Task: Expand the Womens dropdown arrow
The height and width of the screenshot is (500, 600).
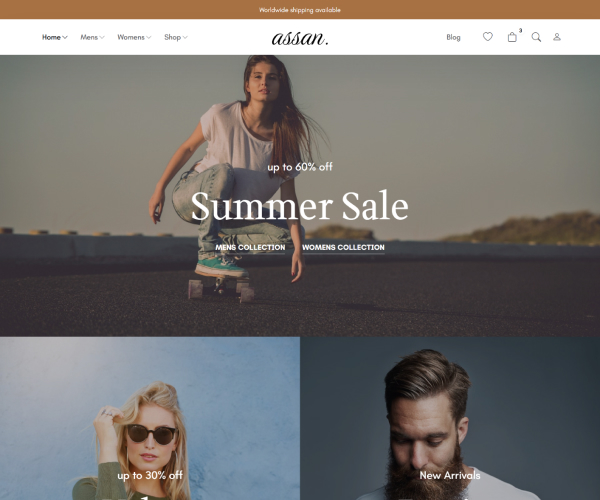Action: tap(148, 37)
